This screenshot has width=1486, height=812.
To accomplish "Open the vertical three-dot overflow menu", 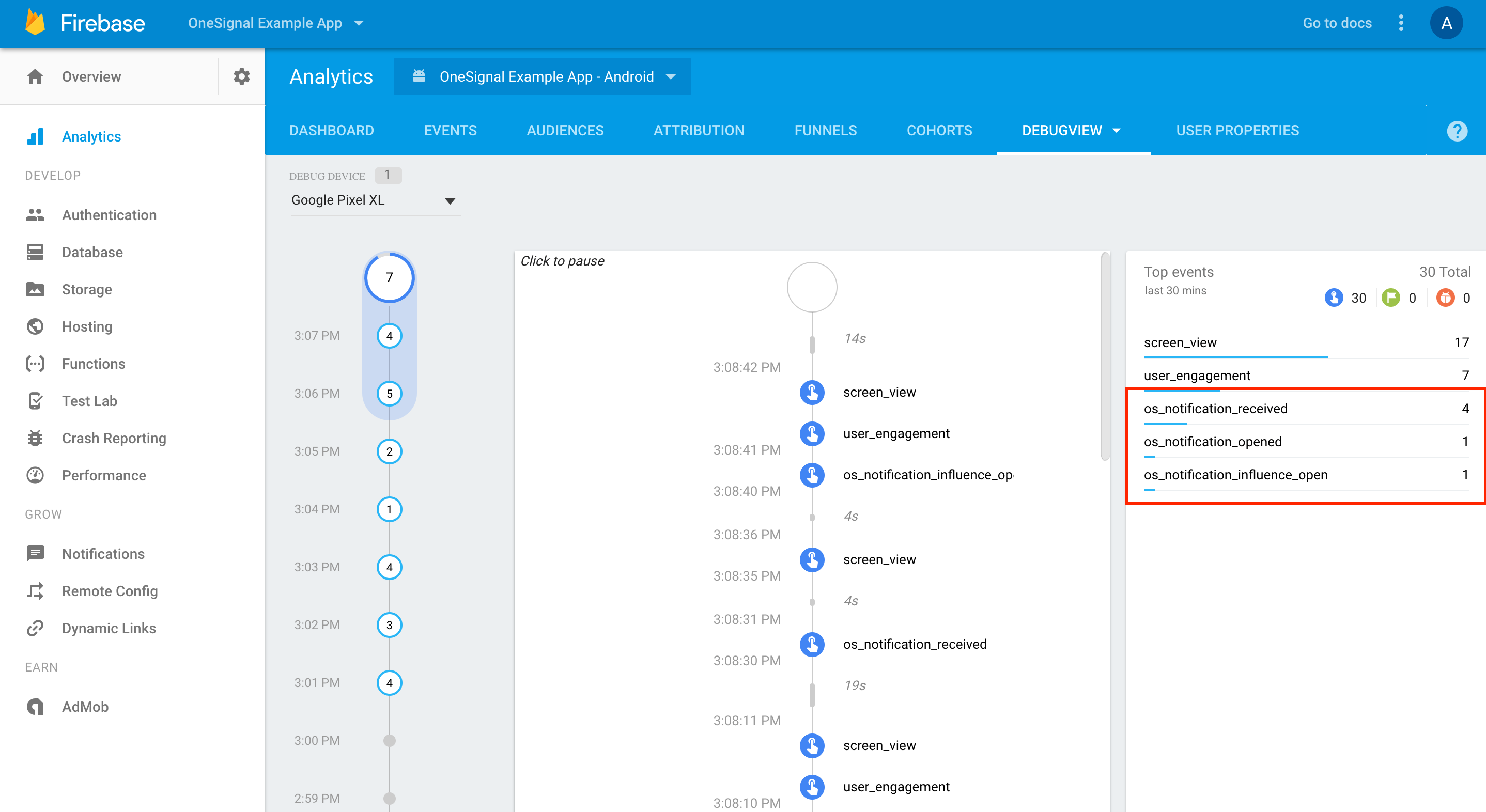I will coord(1401,23).
